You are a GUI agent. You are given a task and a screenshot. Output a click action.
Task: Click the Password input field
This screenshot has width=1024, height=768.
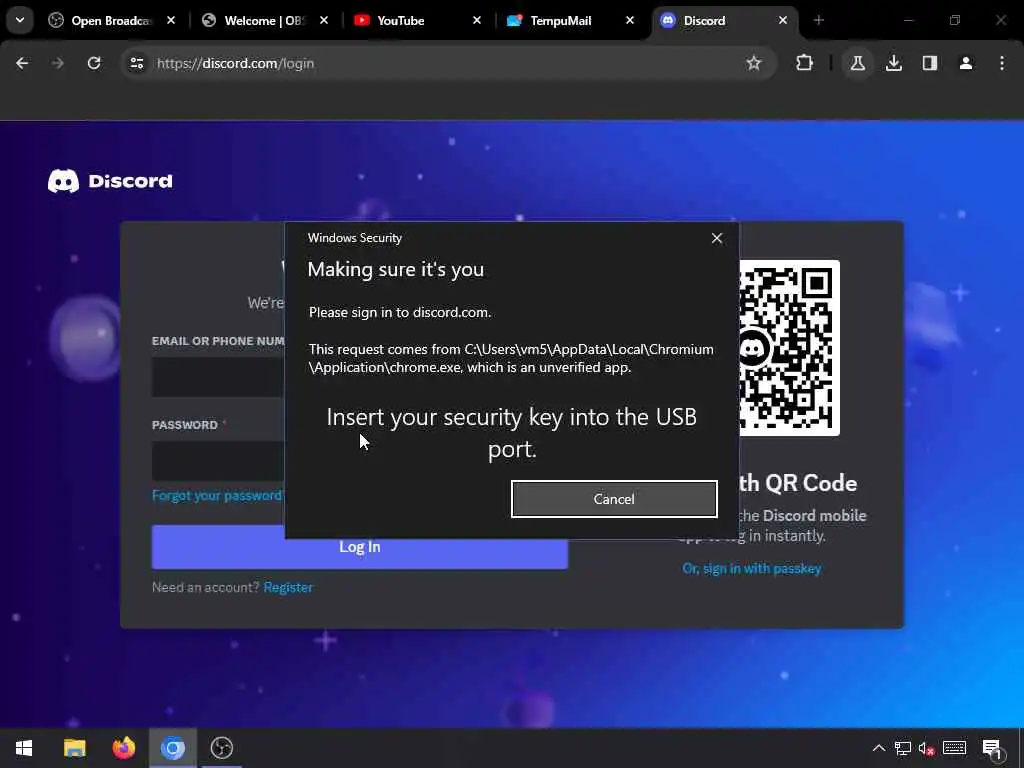pos(218,460)
